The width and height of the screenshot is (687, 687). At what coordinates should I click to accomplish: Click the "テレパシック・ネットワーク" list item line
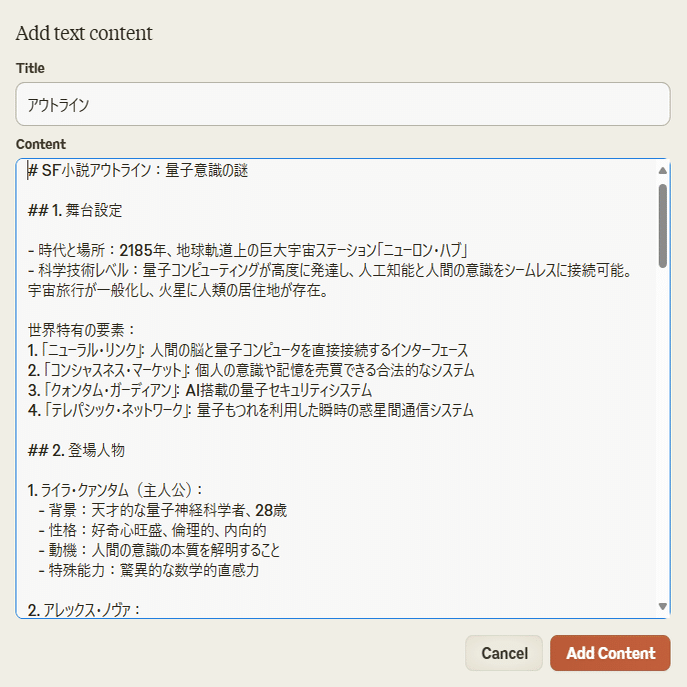(250, 410)
